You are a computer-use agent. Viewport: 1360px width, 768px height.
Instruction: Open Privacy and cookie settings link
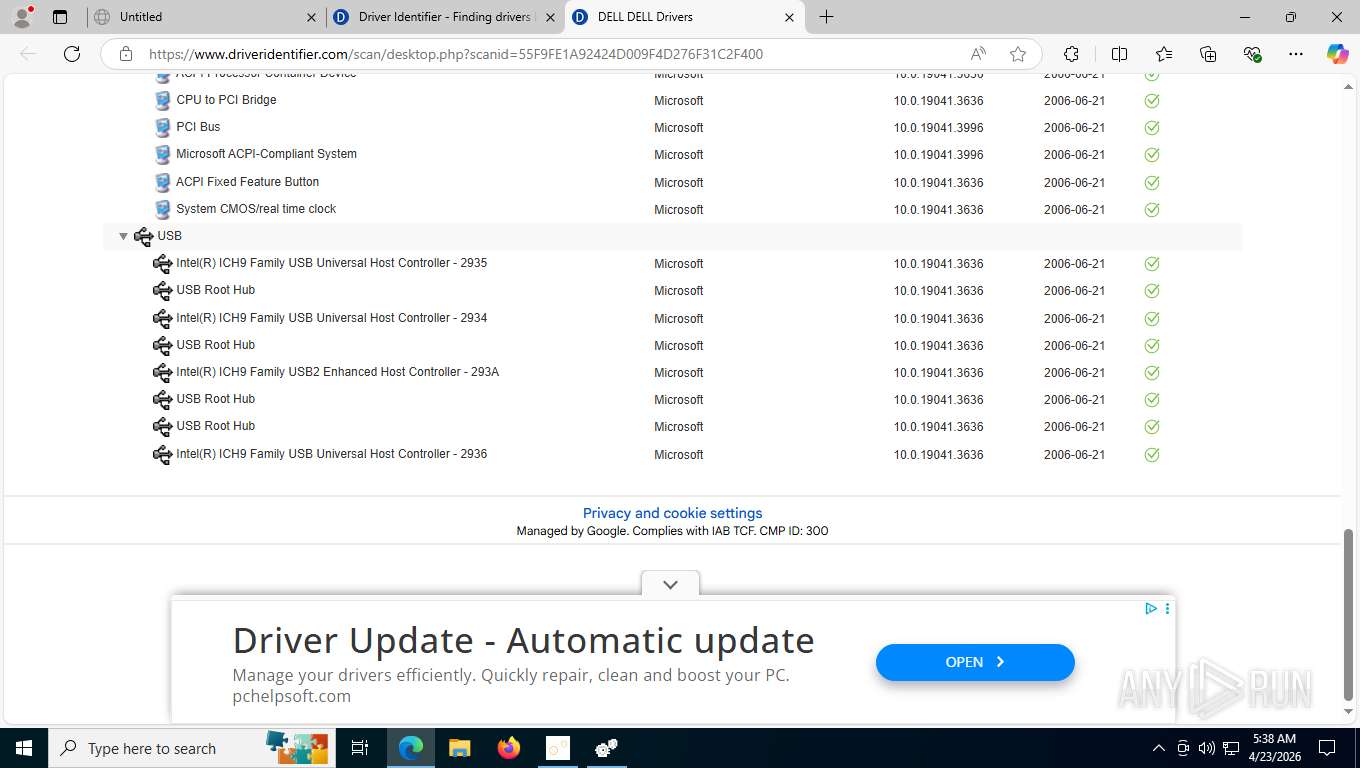pos(672,513)
